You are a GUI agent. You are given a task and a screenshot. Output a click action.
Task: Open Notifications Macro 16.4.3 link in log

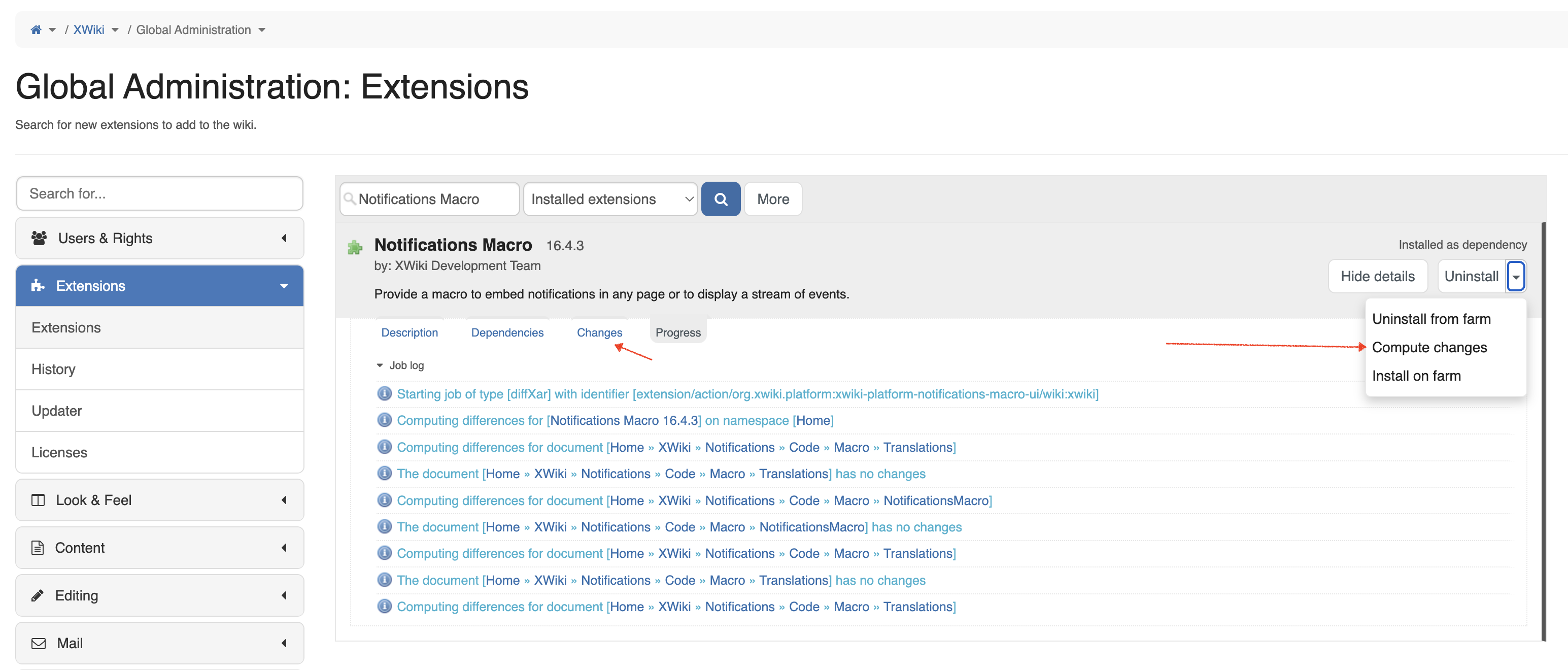coord(624,420)
